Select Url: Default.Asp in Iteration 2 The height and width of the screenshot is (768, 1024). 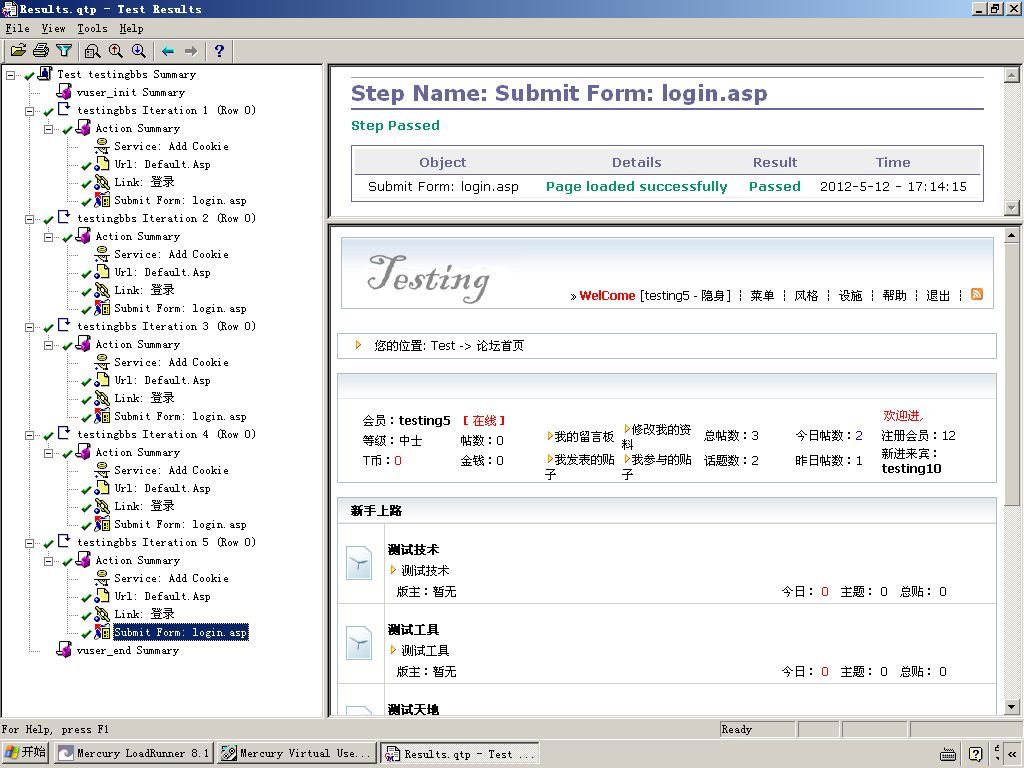pyautogui.click(x=163, y=272)
